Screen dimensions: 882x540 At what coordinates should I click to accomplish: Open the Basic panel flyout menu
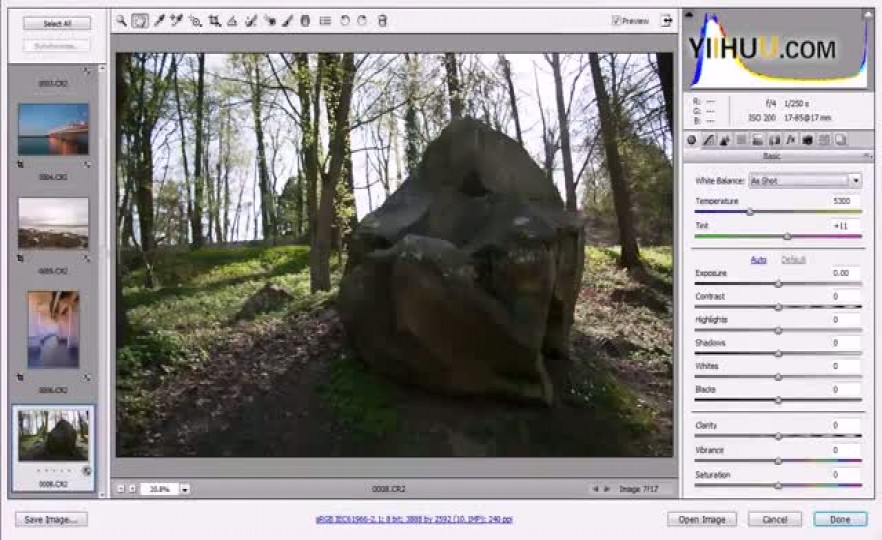click(x=867, y=156)
